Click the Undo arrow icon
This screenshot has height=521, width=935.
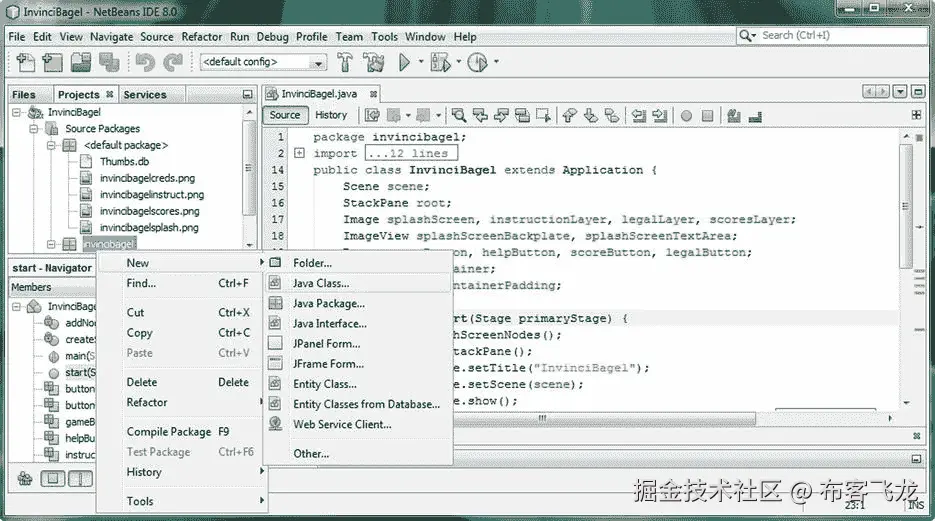point(145,62)
